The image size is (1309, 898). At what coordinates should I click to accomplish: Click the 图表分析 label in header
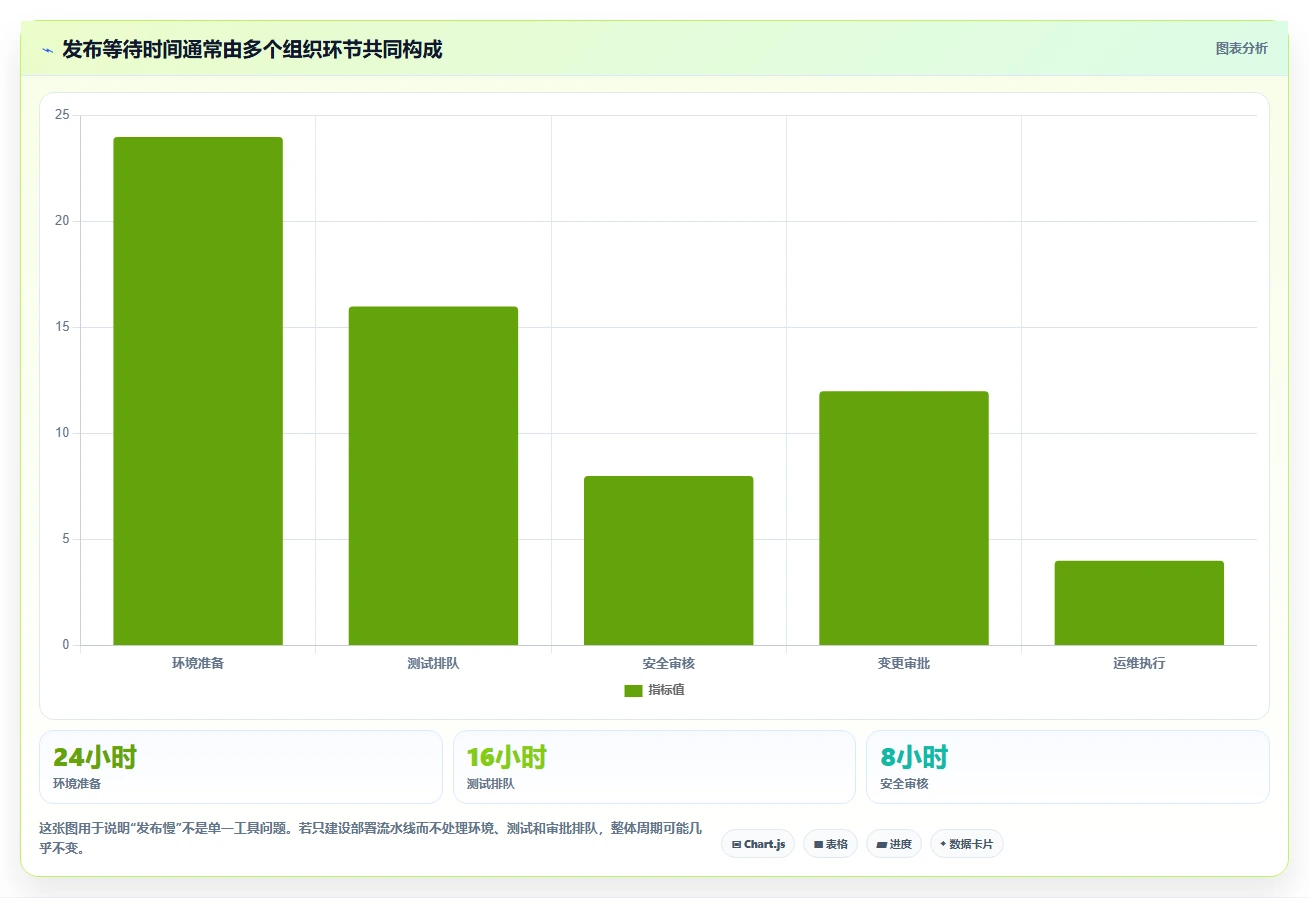(1241, 48)
